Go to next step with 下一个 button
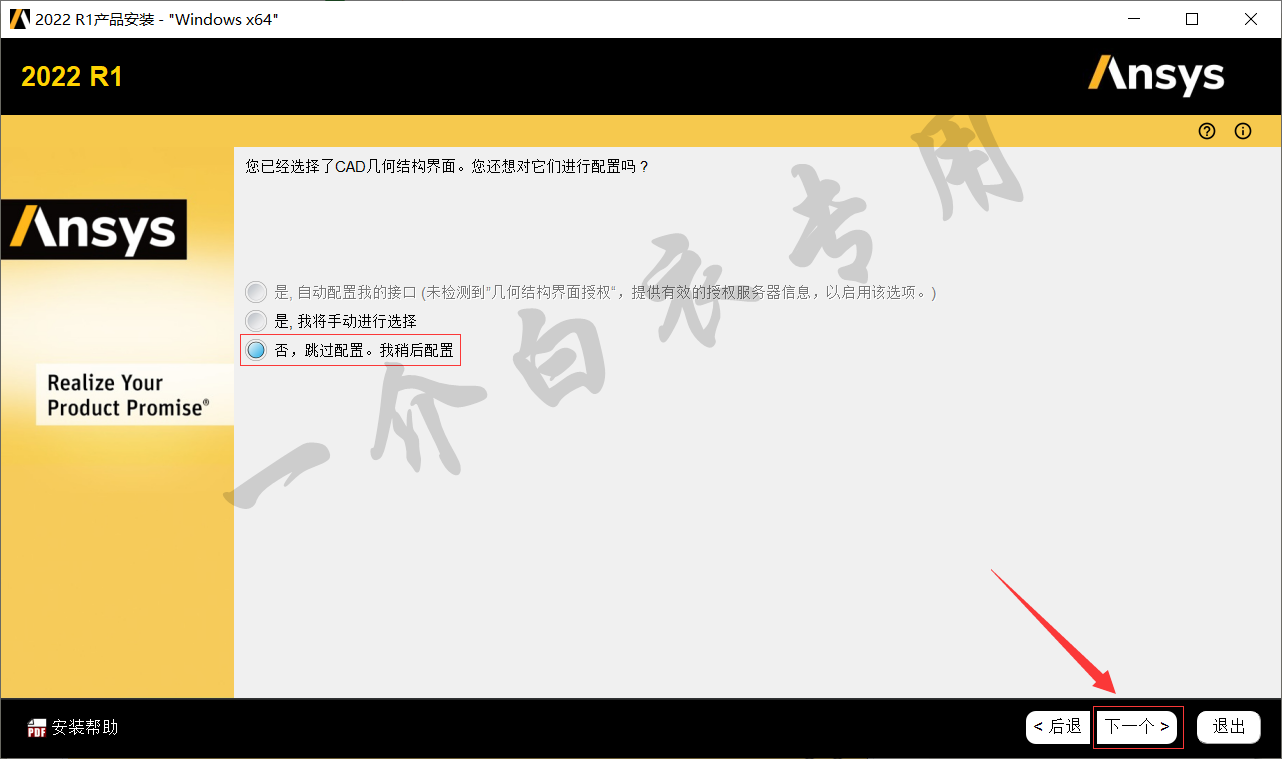Screen dimensions: 1282x759 [1138, 727]
